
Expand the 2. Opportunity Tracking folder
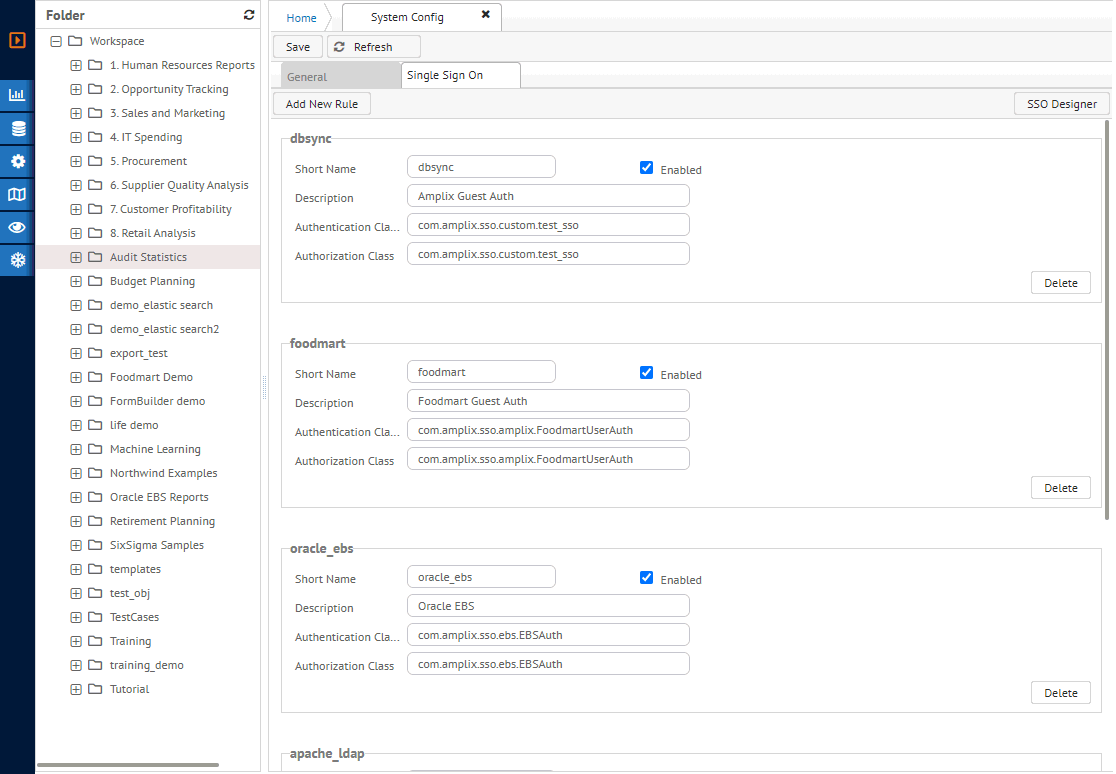point(75,90)
